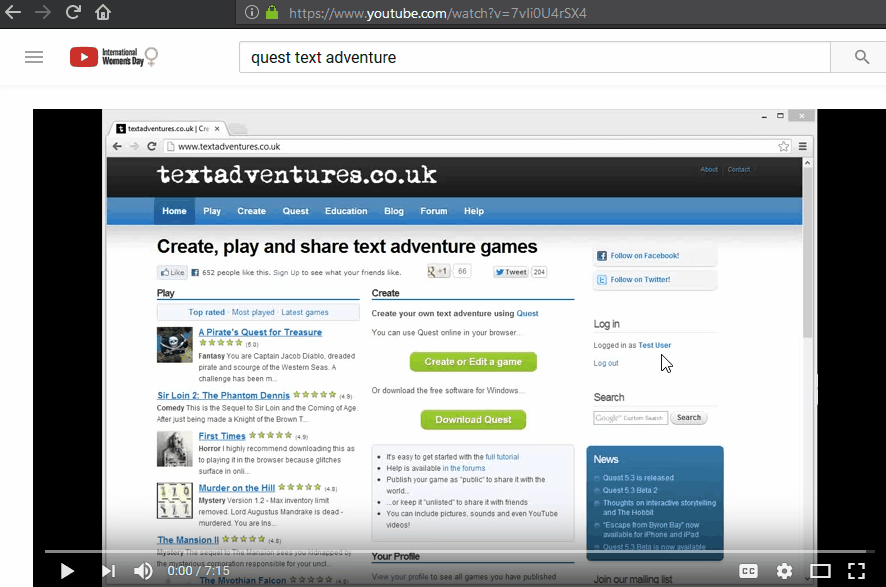Open the browser home page
Screen dimensions: 886x587
click(103, 12)
